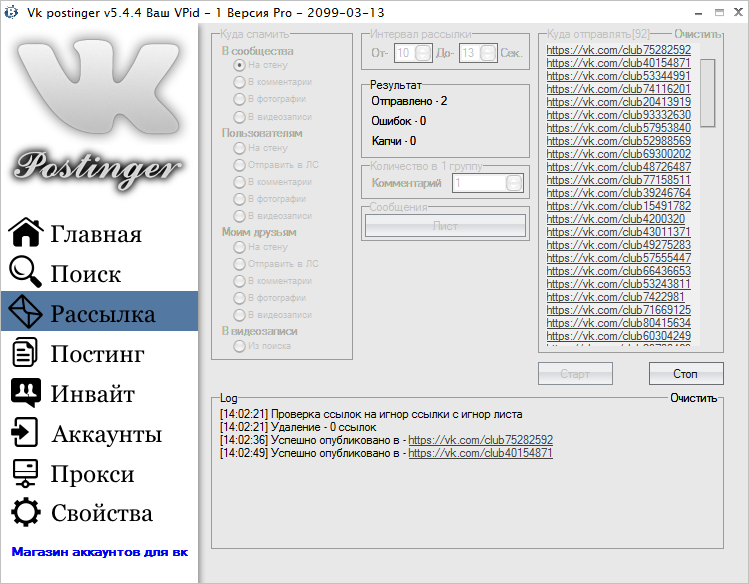Screen dimensions: 749x584
Task: Click the recipients list scrollbar thumb
Action: 707,93
